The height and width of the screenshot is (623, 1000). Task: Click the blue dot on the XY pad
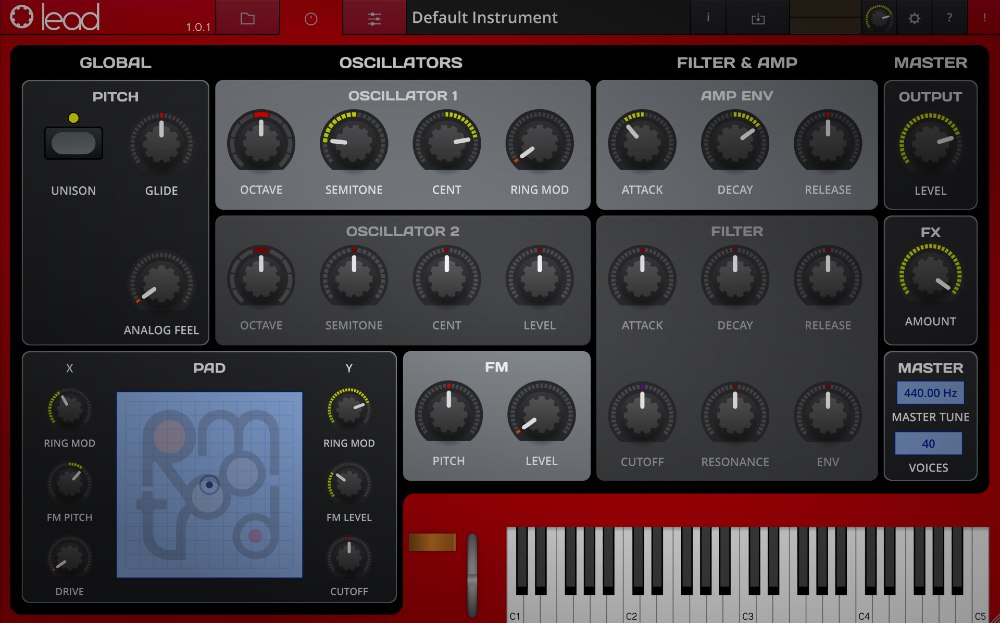coord(207,484)
